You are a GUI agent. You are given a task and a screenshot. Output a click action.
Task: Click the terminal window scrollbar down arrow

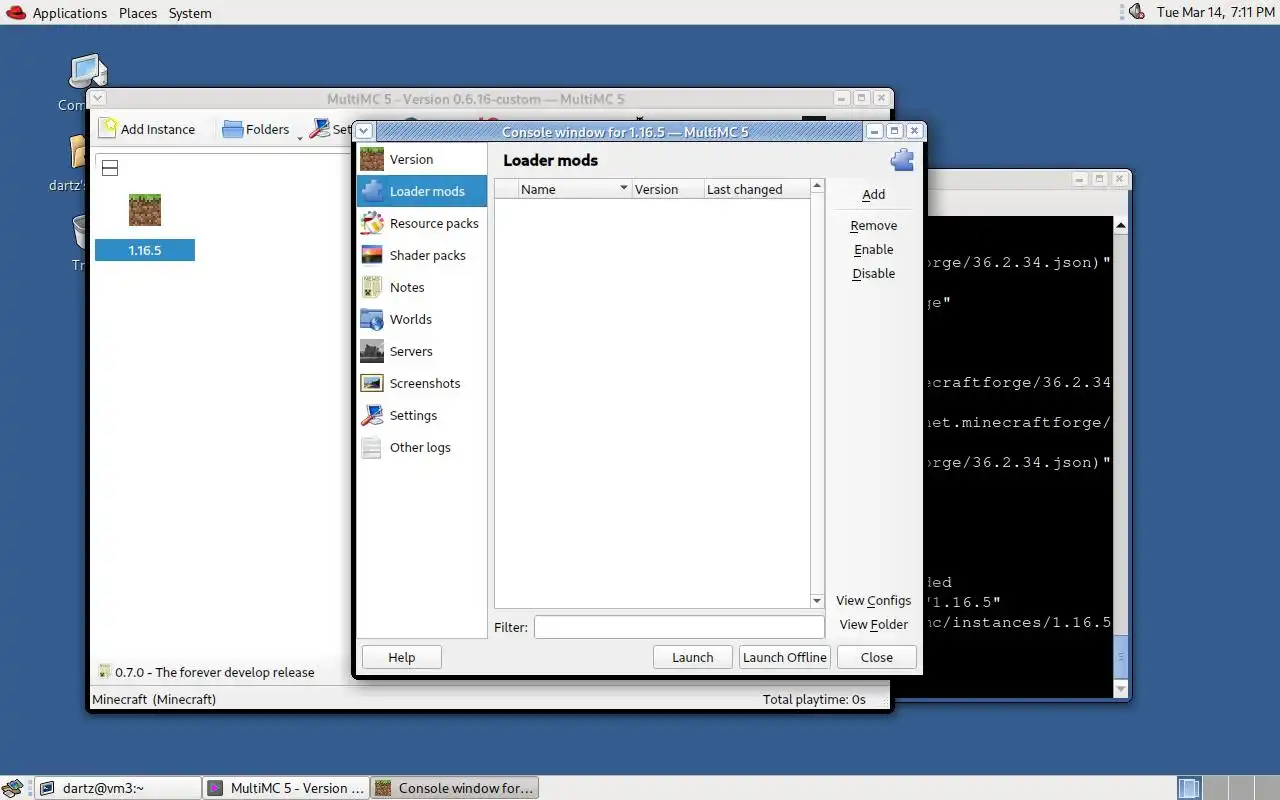[1121, 689]
